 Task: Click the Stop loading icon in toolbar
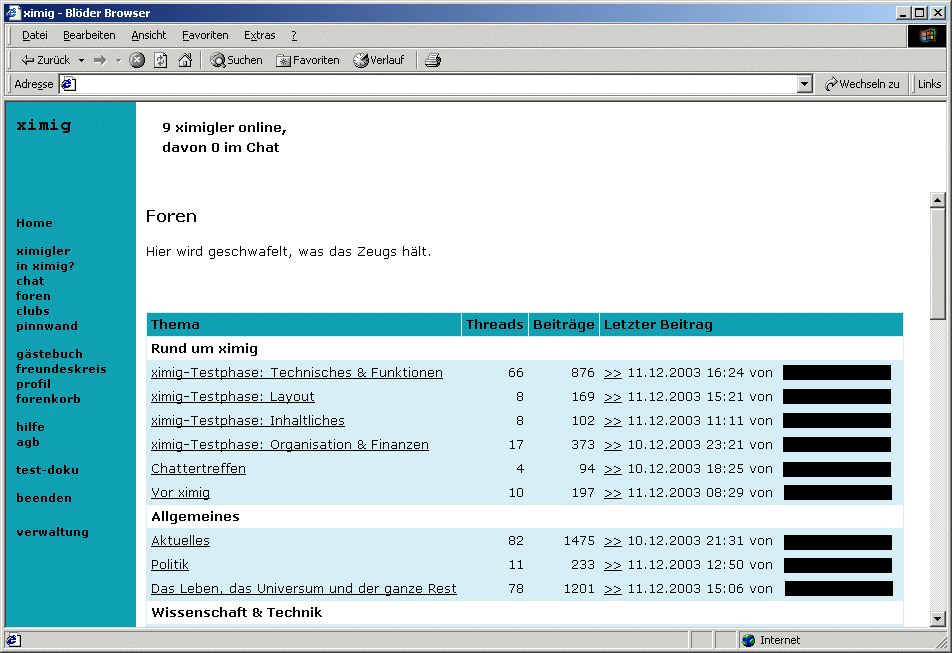[x=138, y=60]
